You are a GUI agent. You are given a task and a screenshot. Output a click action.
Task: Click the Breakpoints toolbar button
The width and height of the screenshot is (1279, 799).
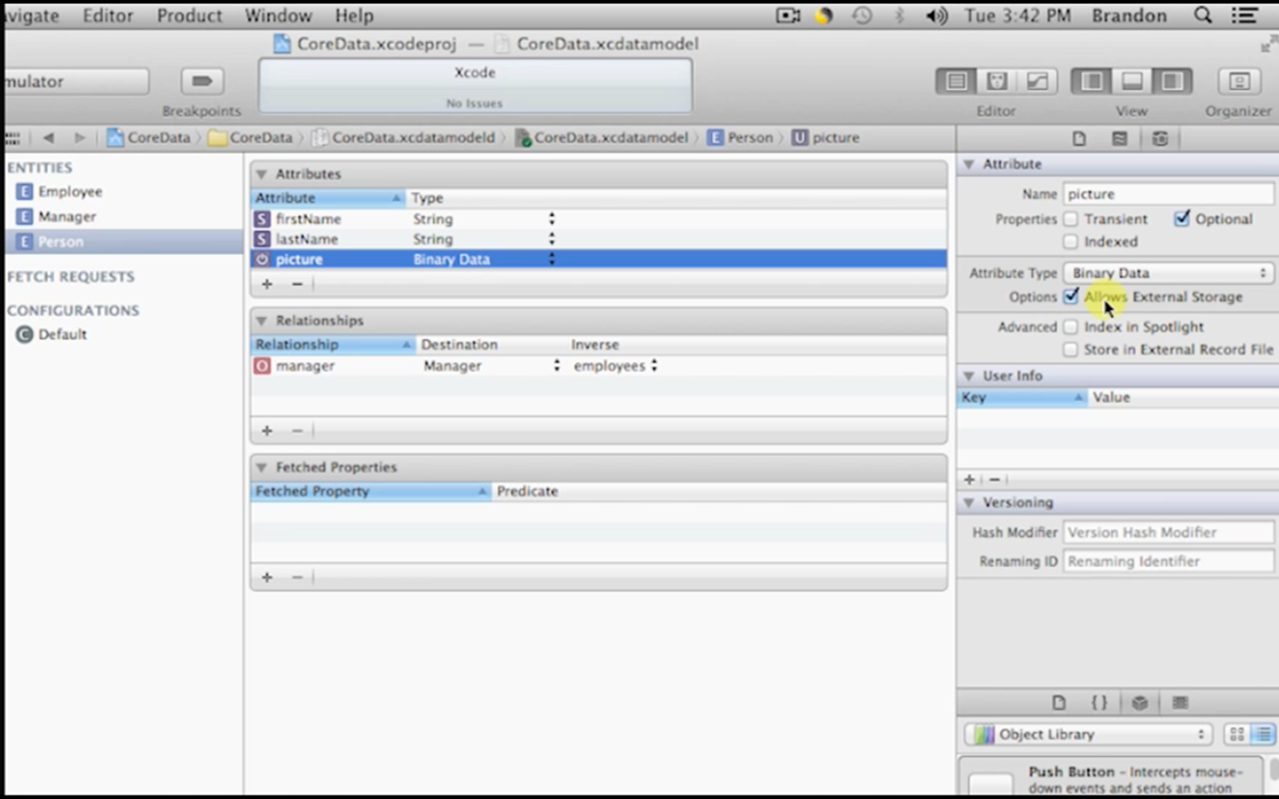coord(201,81)
